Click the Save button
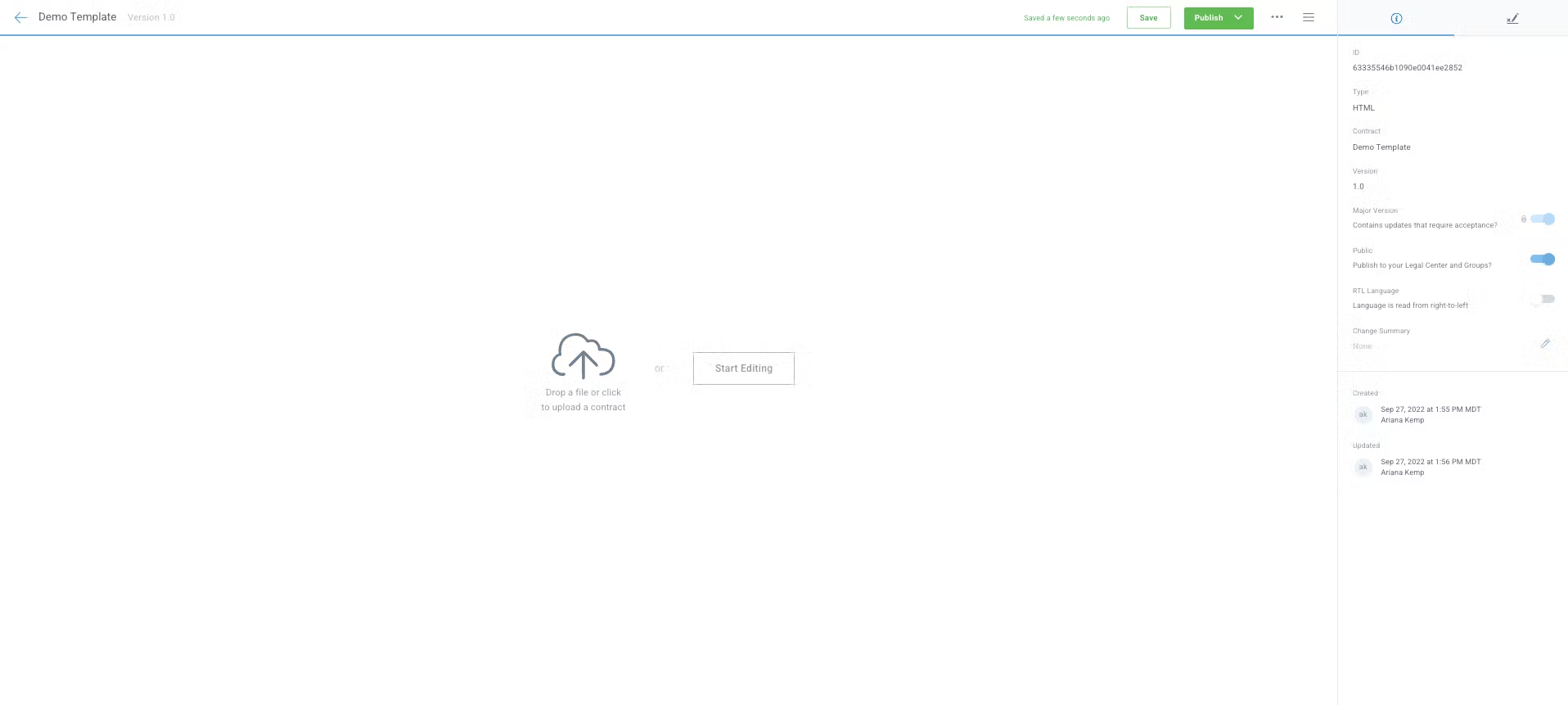 1148,18
